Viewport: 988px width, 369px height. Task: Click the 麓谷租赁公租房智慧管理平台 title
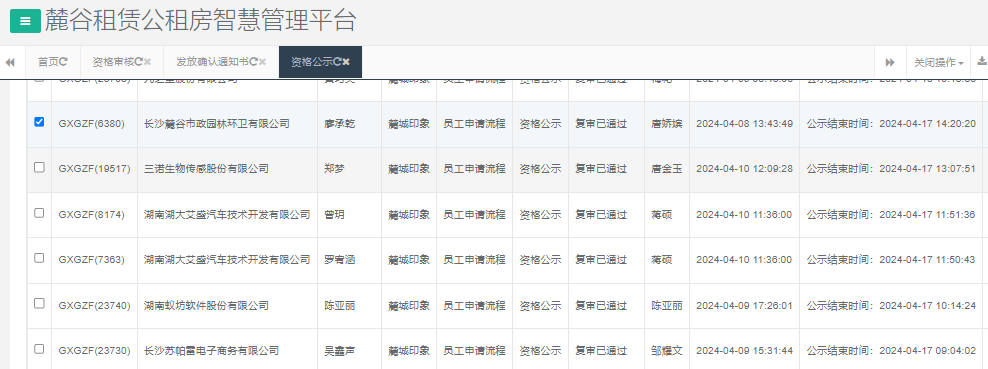coord(200,21)
